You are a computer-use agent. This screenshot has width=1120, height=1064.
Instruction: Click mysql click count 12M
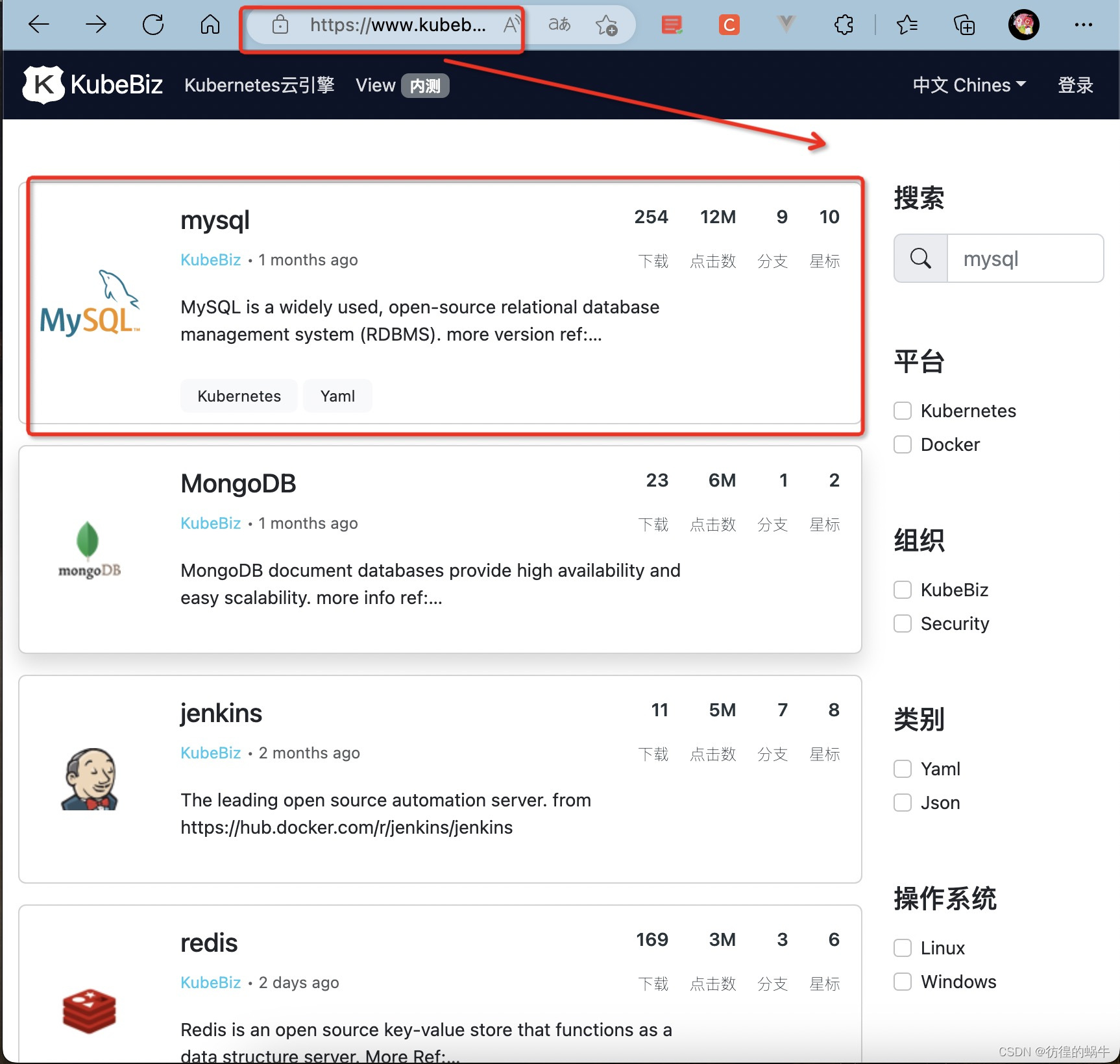(718, 217)
